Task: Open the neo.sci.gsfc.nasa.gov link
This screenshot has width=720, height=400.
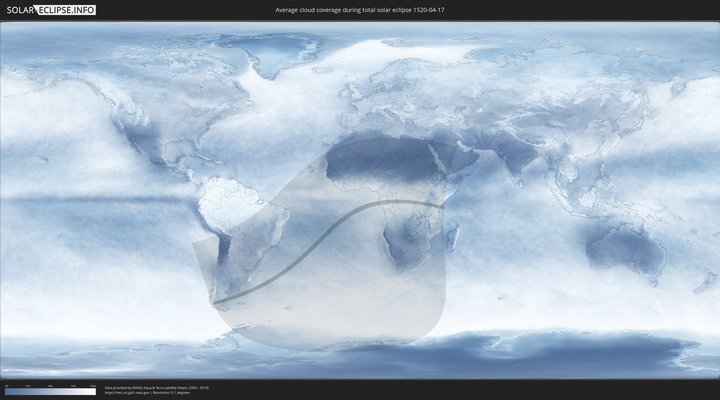Action: 127,393
